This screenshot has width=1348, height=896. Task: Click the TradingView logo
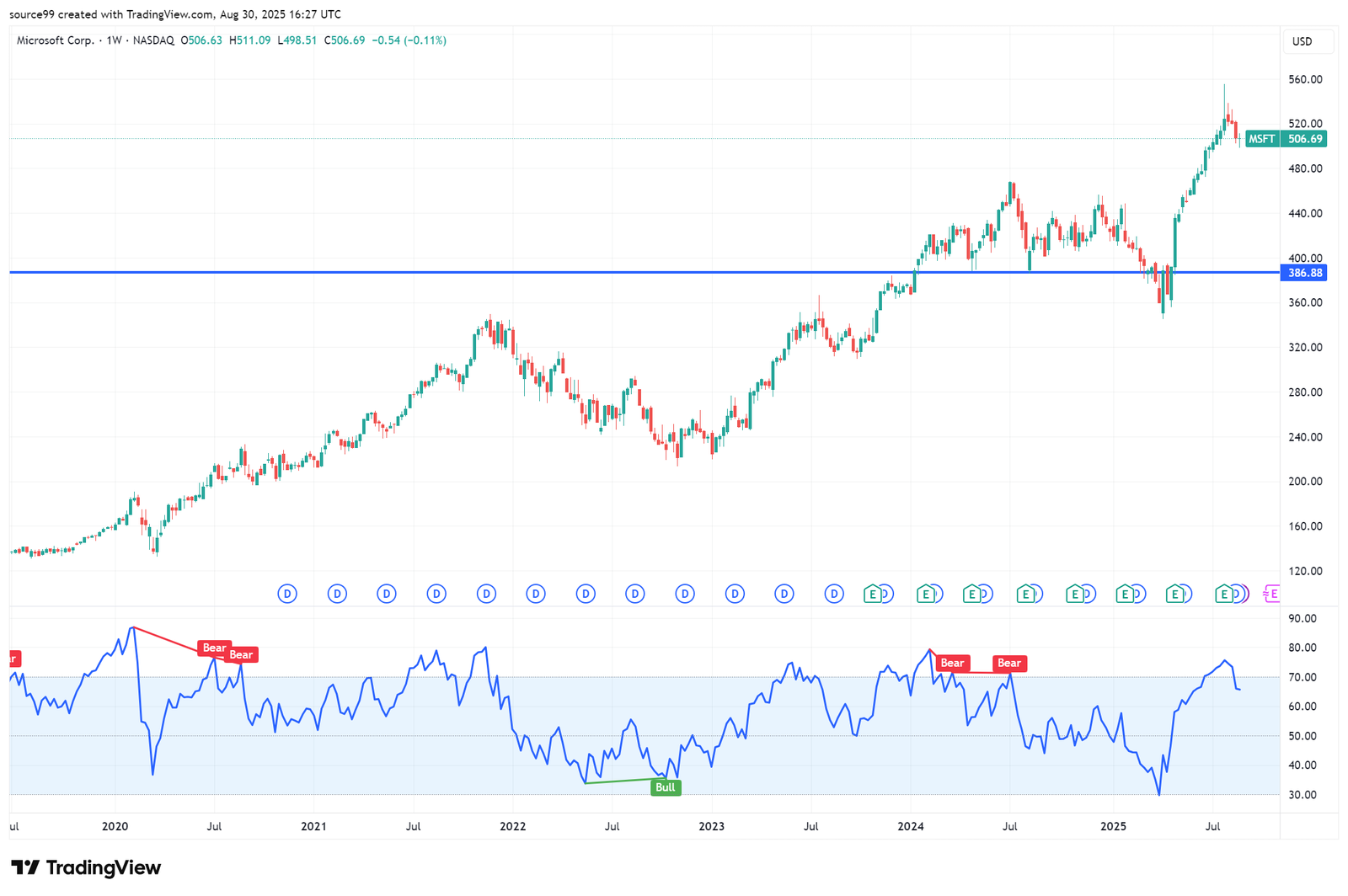click(x=85, y=867)
